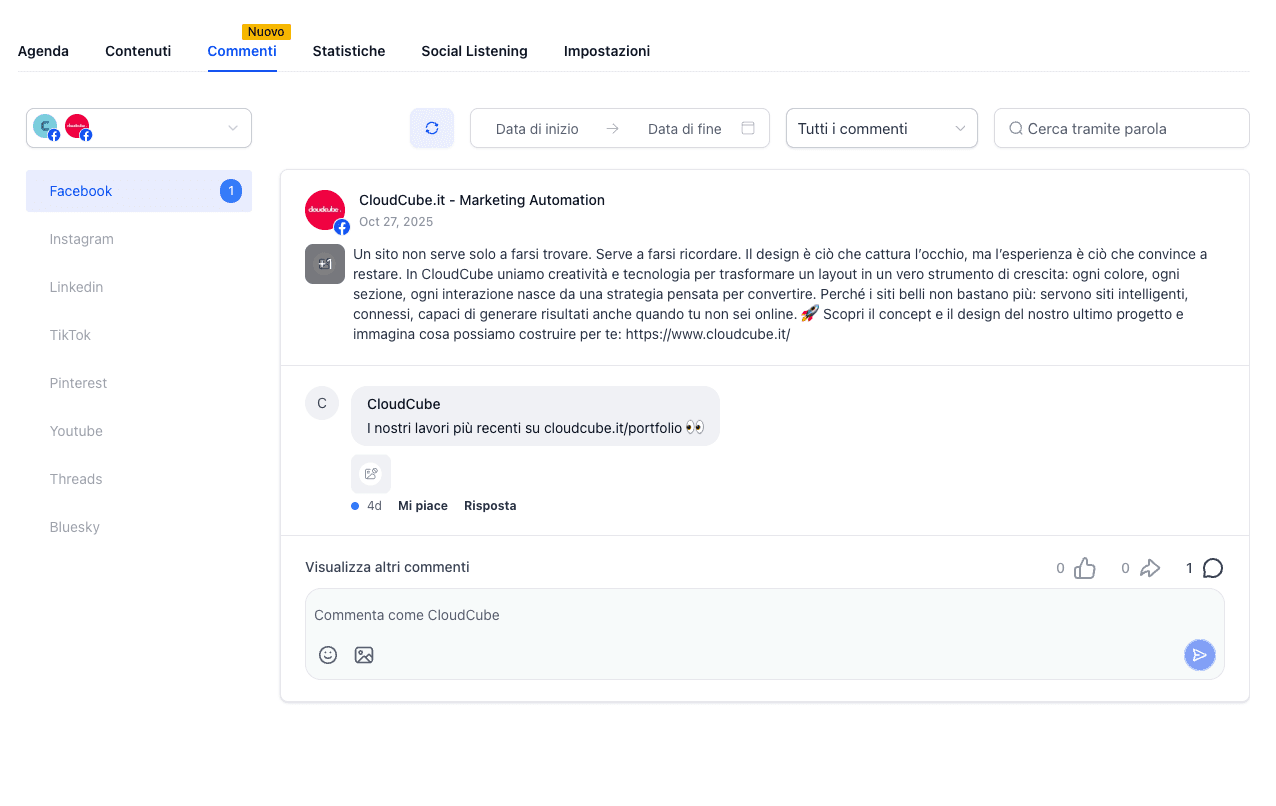Image resolution: width=1276 pixels, height=806 pixels.
Task: Click the post body text
Action: pos(780,294)
